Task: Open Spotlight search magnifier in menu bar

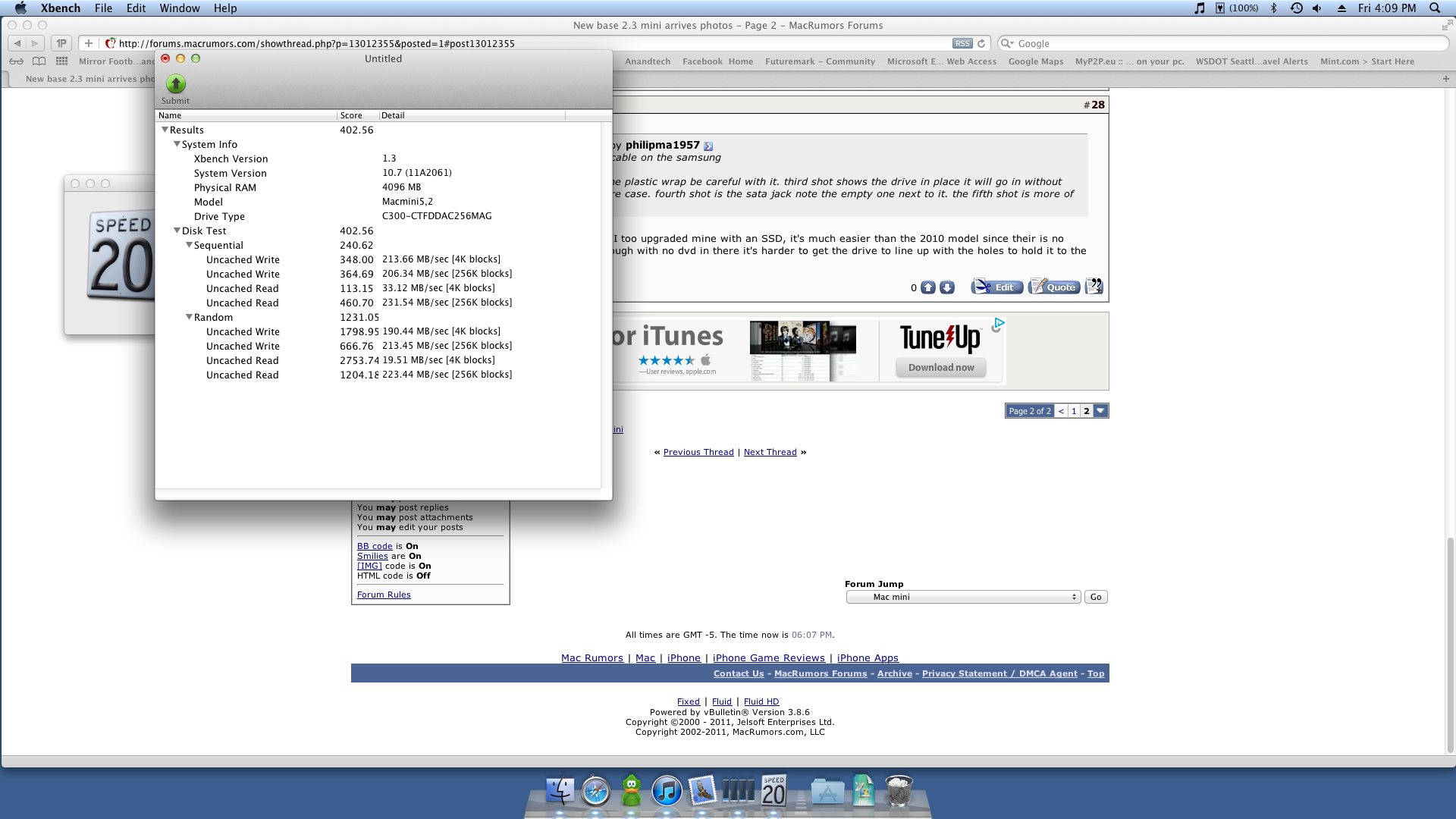Action: click(x=1435, y=8)
